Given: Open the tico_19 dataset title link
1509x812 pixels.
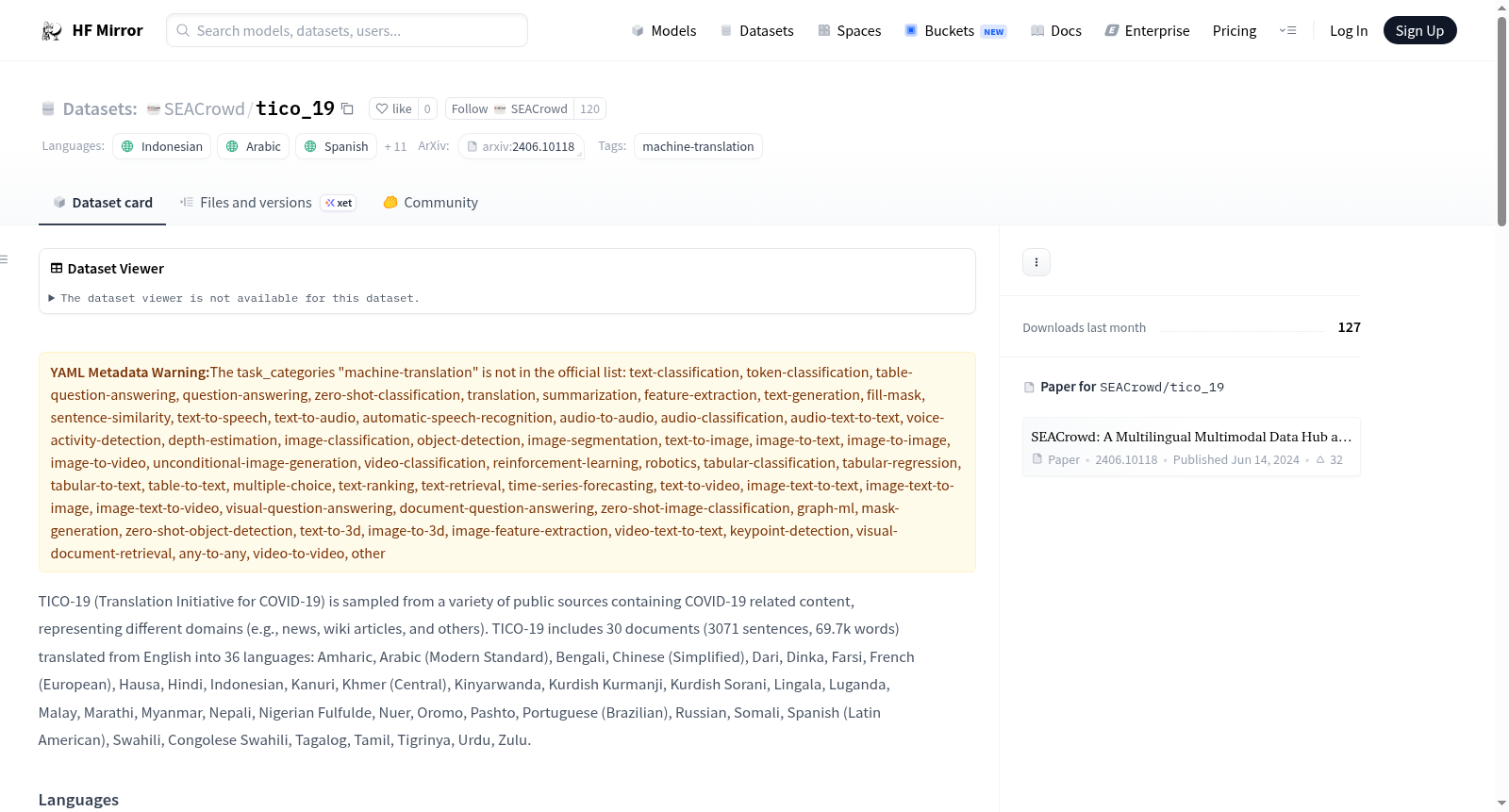Looking at the screenshot, I should coord(295,108).
